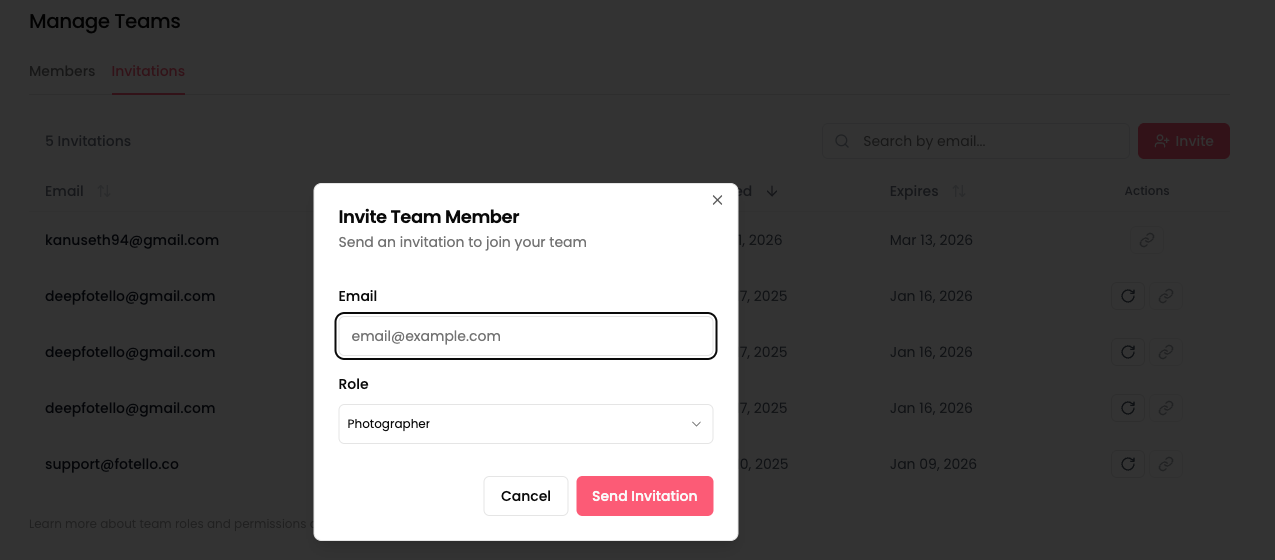Click the down-arrow sort icon left of Expires
The height and width of the screenshot is (560, 1275).
(x=771, y=191)
